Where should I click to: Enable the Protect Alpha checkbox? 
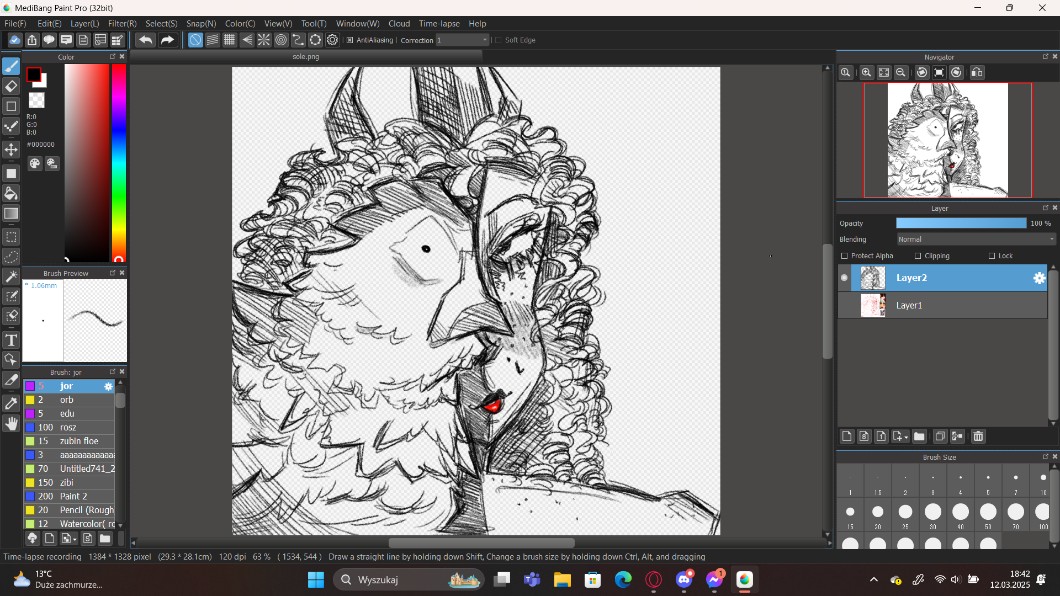coord(845,256)
